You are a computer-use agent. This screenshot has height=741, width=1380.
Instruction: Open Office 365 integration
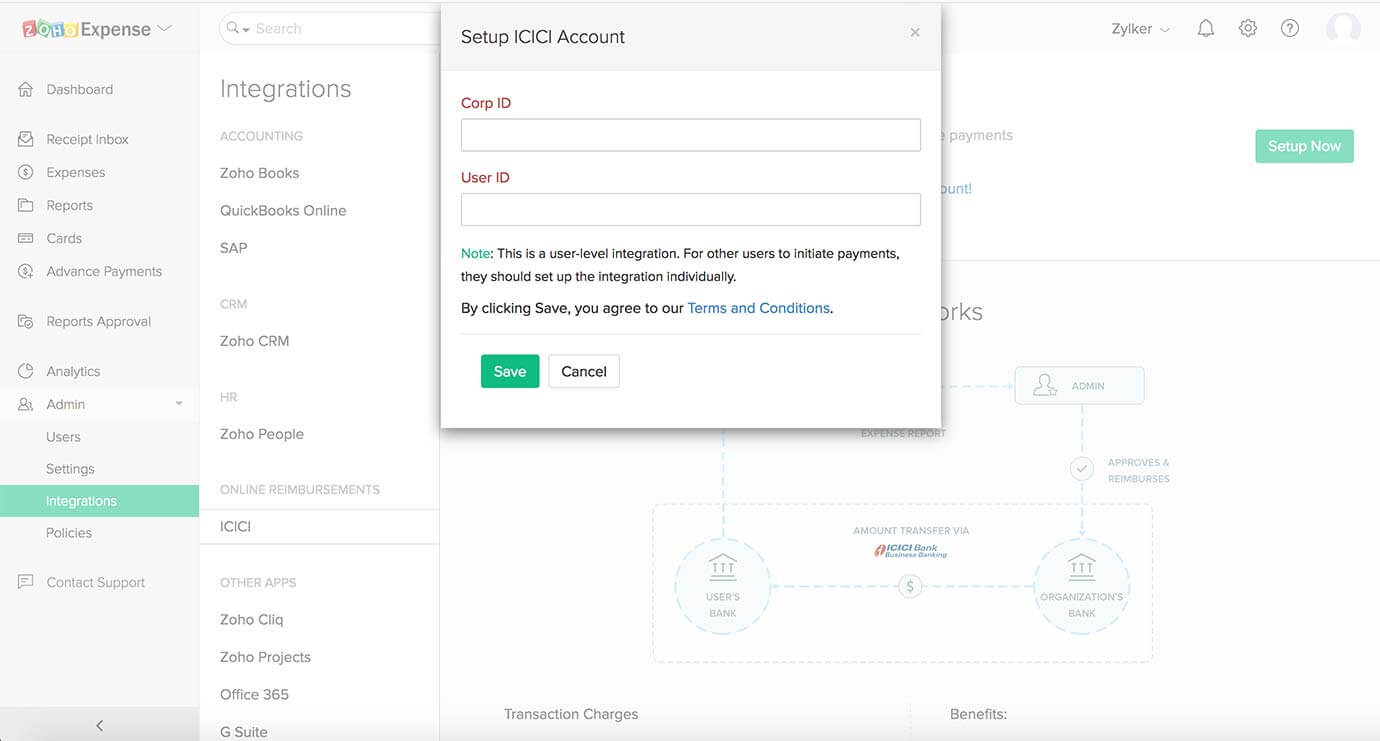click(x=254, y=694)
